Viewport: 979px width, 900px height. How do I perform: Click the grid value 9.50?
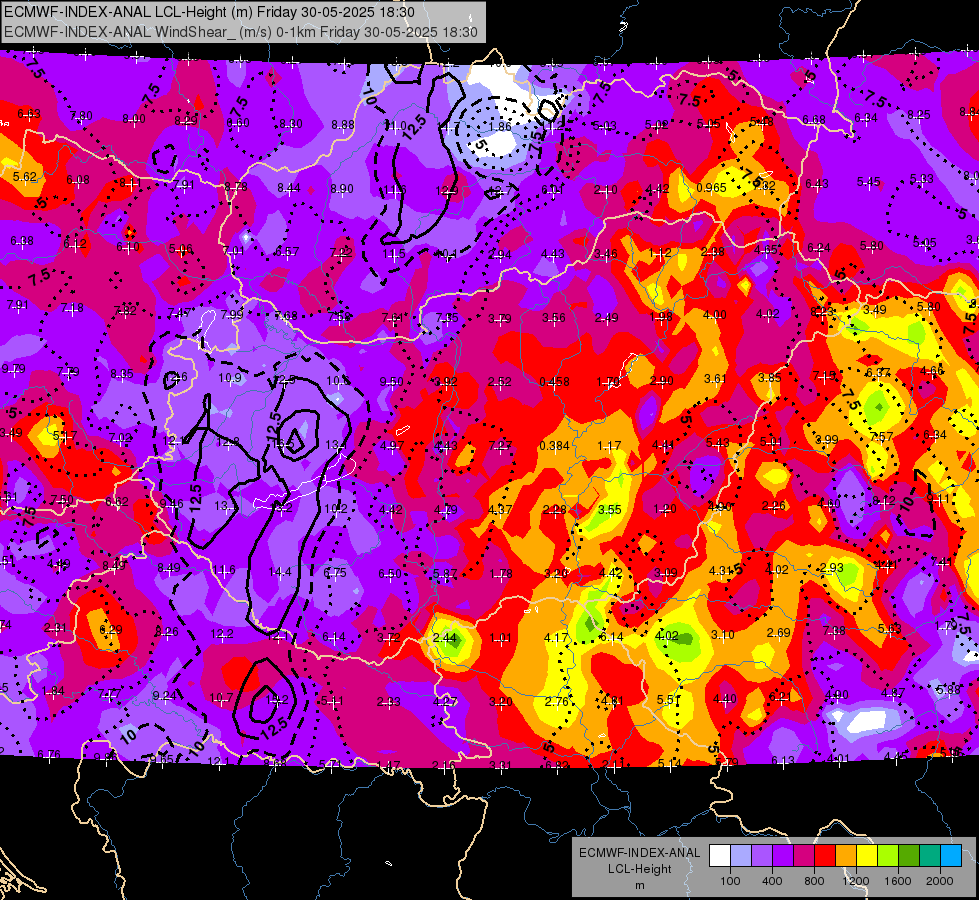pyautogui.click(x=391, y=381)
